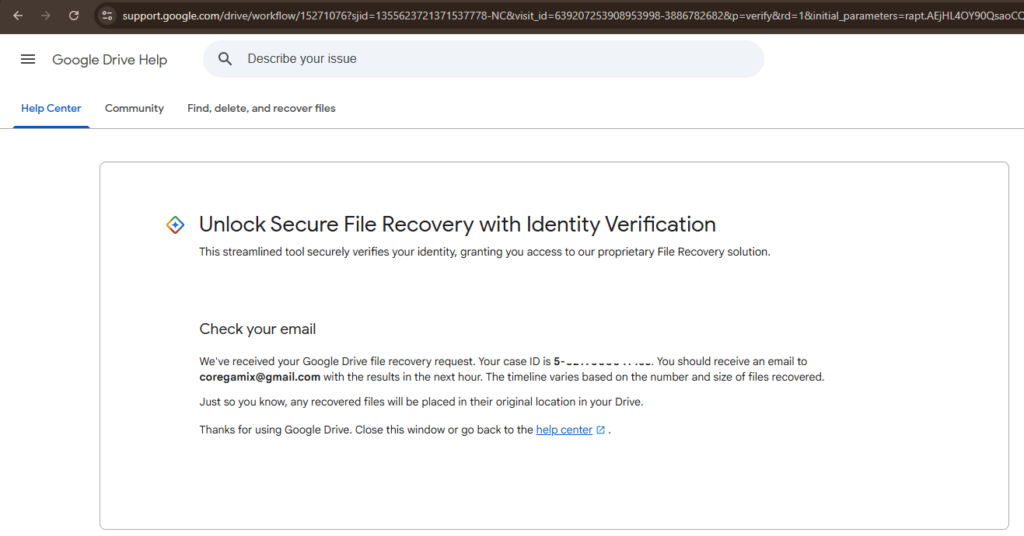
Task: Go back using the browser back arrow
Action: (18, 16)
